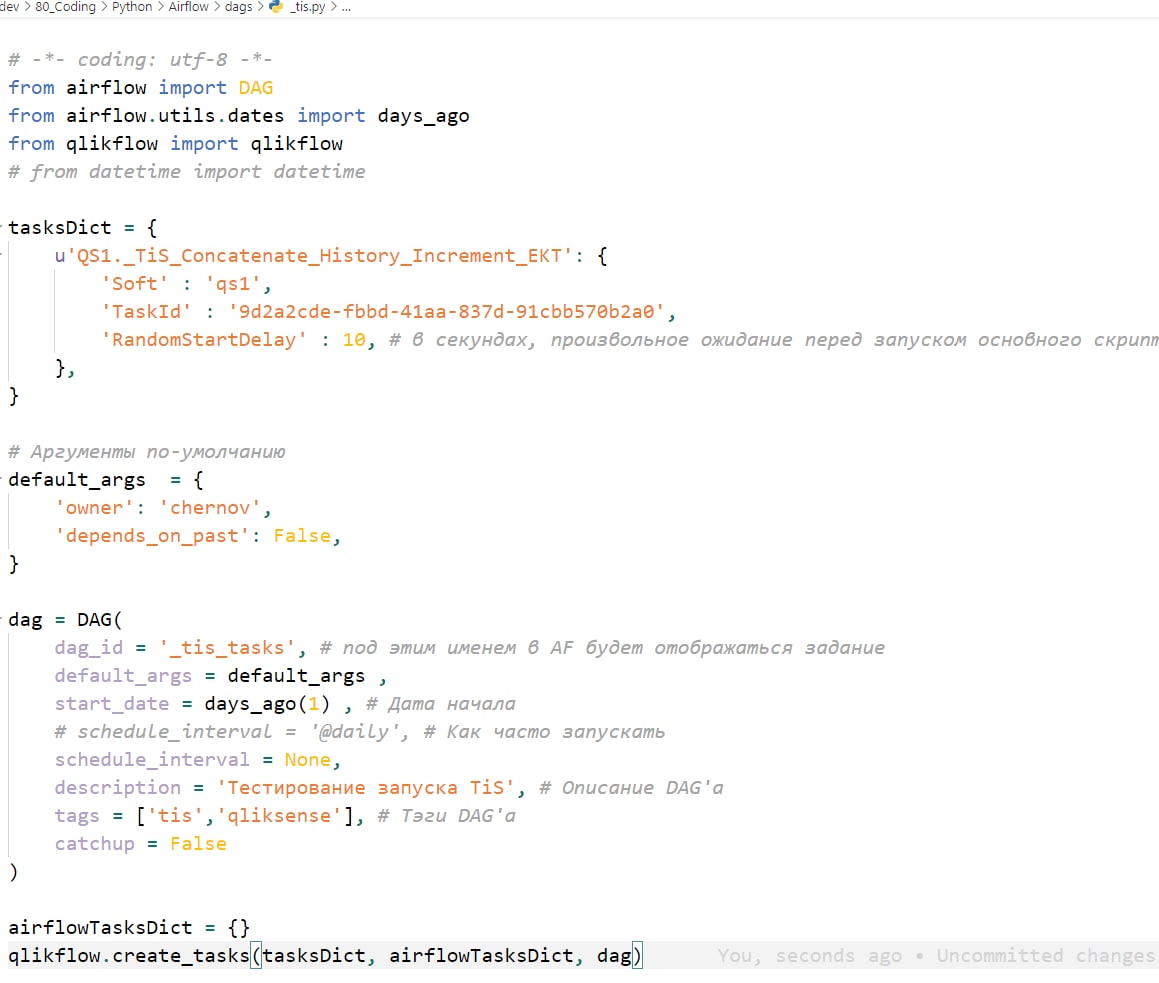
Task: Click the schedule_interval None value
Action: pyautogui.click(x=307, y=760)
